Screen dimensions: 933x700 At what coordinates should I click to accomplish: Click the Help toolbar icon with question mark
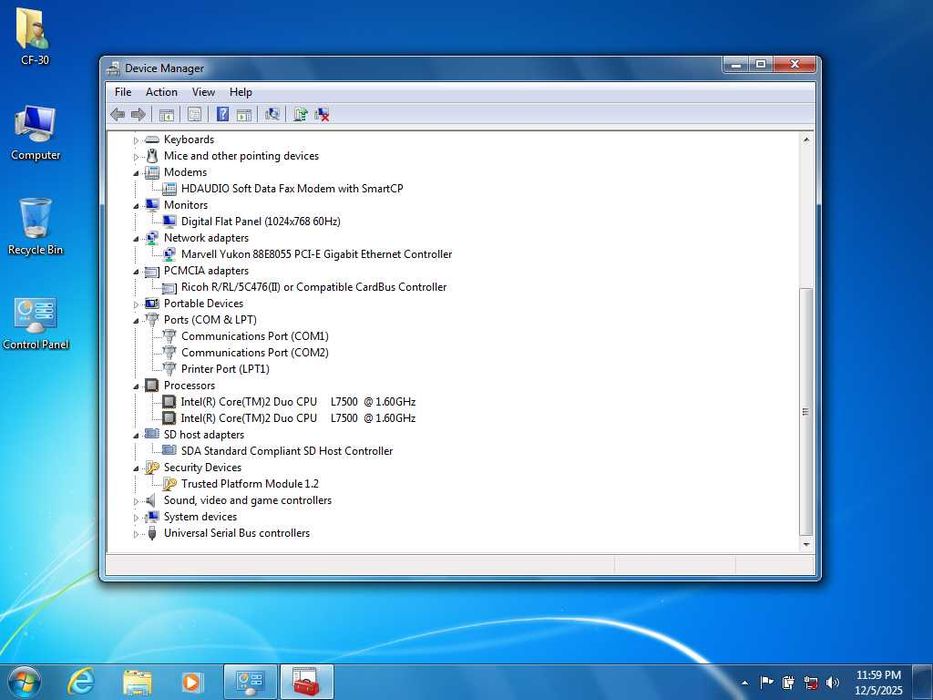(x=222, y=115)
